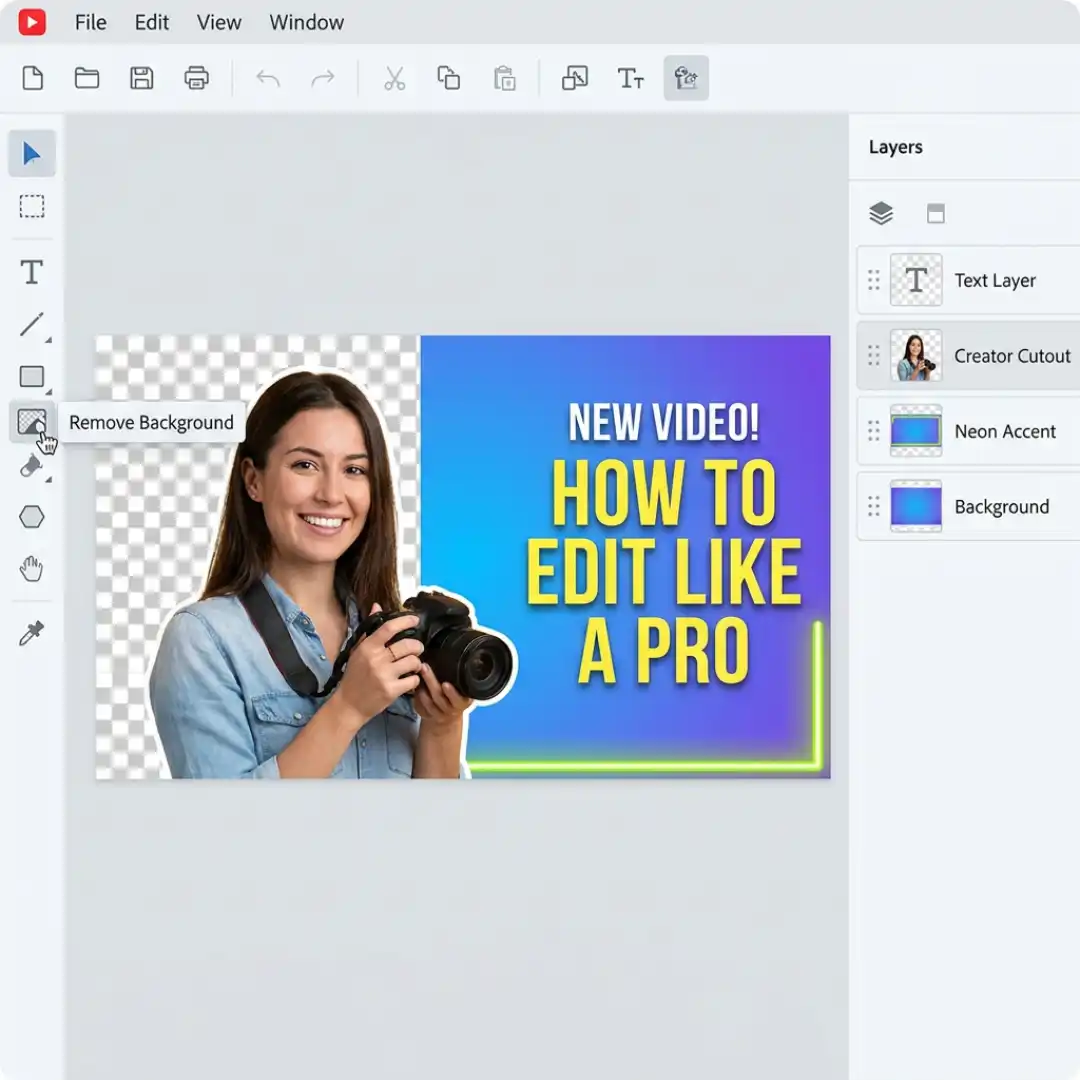Screen dimensions: 1080x1080
Task: Click the Text Layer drag handle
Action: pyautogui.click(x=873, y=280)
